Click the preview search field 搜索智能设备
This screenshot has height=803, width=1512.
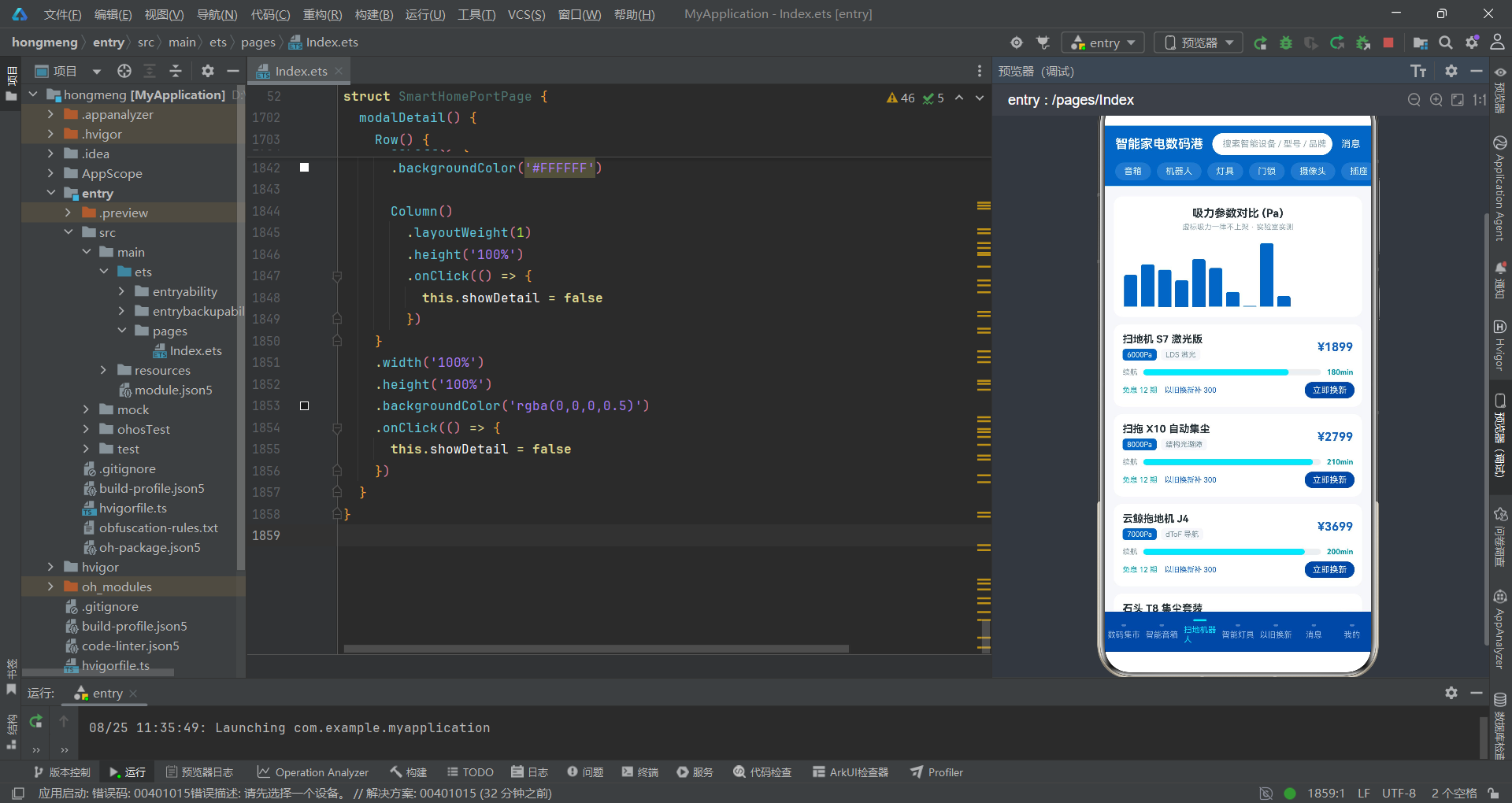click(1273, 144)
